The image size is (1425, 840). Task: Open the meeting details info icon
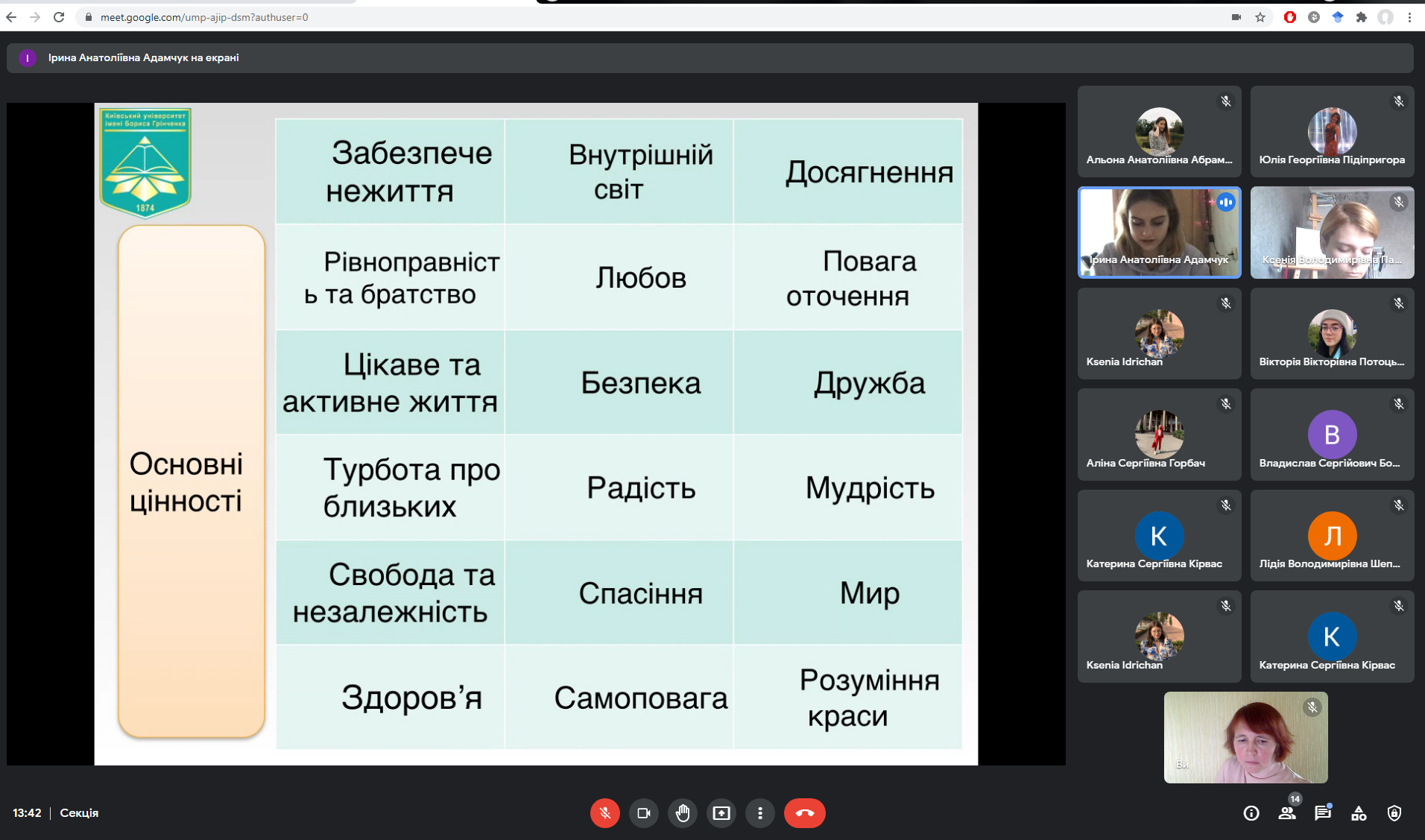[x=1251, y=813]
